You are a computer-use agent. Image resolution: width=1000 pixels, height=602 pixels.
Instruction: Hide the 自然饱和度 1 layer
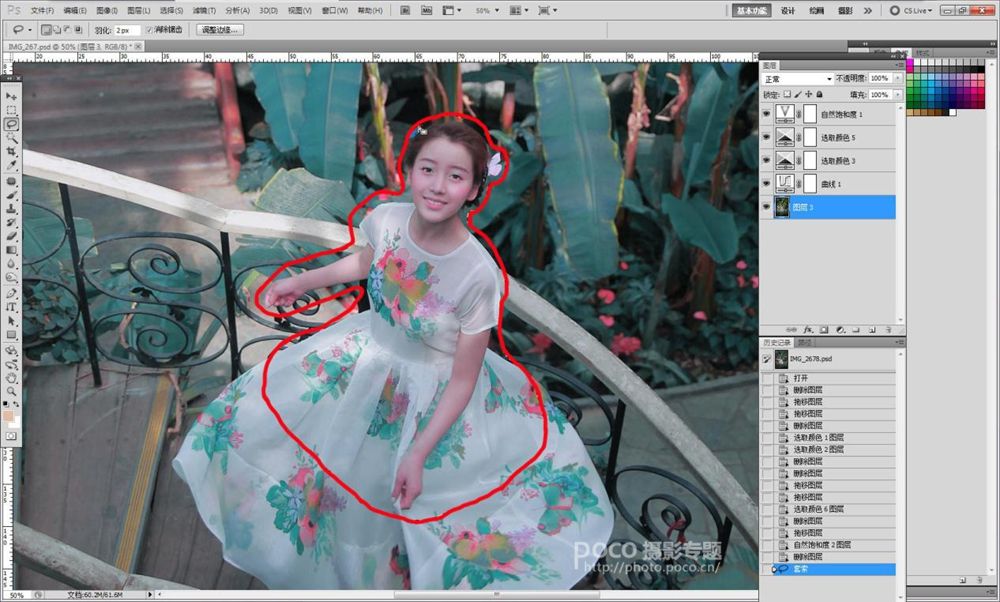767,114
